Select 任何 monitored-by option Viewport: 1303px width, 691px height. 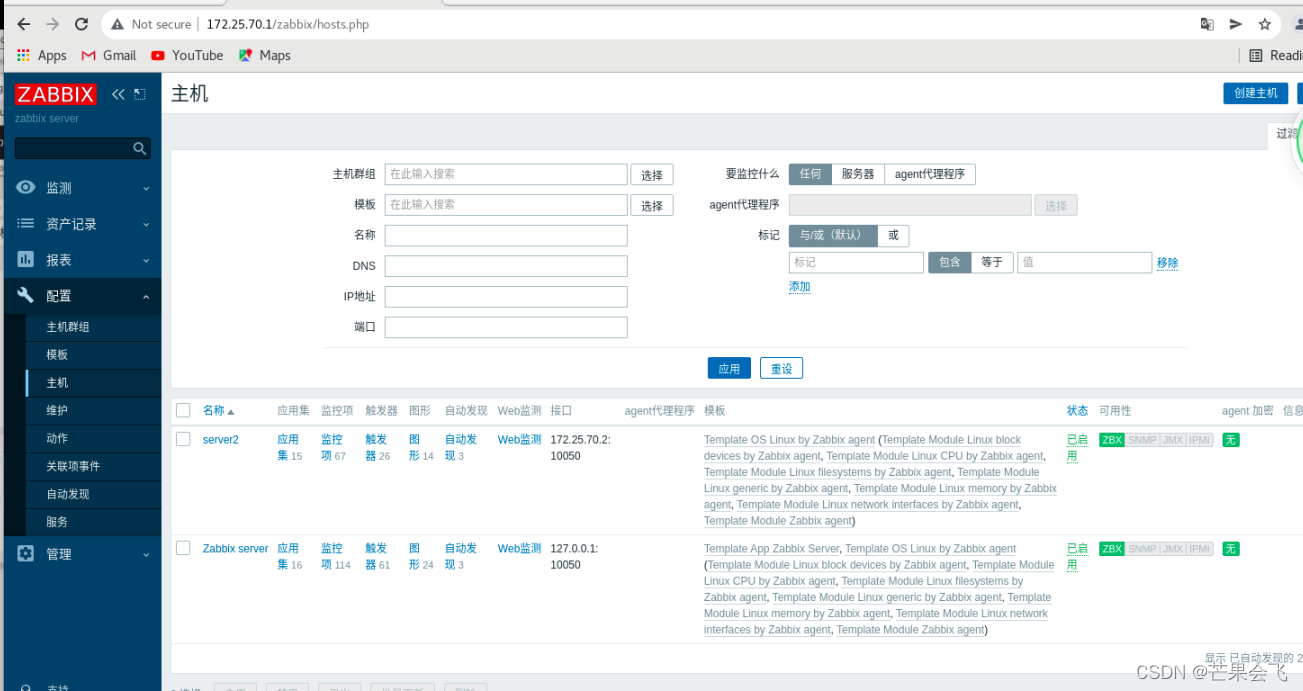(x=810, y=174)
